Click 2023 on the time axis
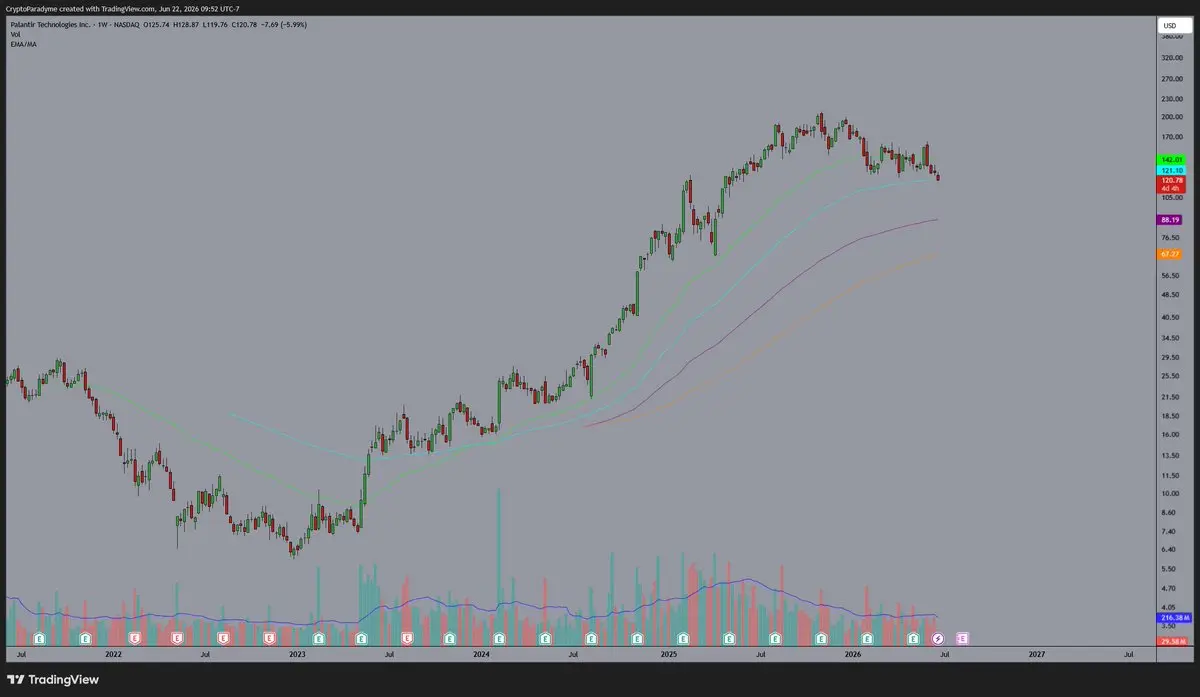This screenshot has height=697, width=1200. [297, 654]
